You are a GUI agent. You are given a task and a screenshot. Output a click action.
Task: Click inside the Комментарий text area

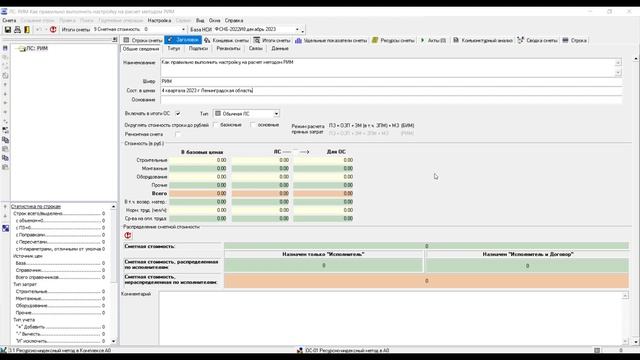click(391, 318)
